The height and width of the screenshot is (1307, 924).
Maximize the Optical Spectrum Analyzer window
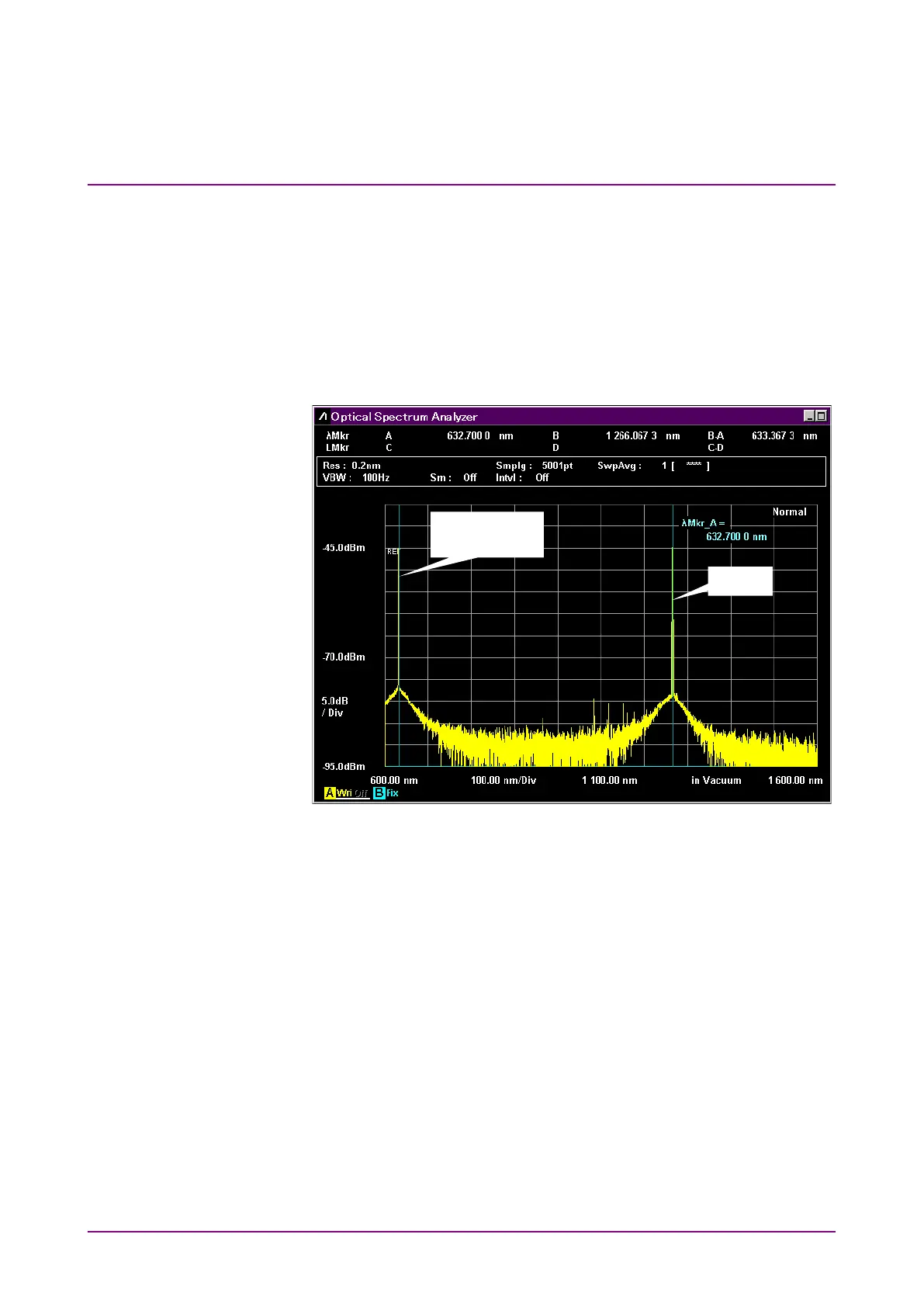pos(822,416)
